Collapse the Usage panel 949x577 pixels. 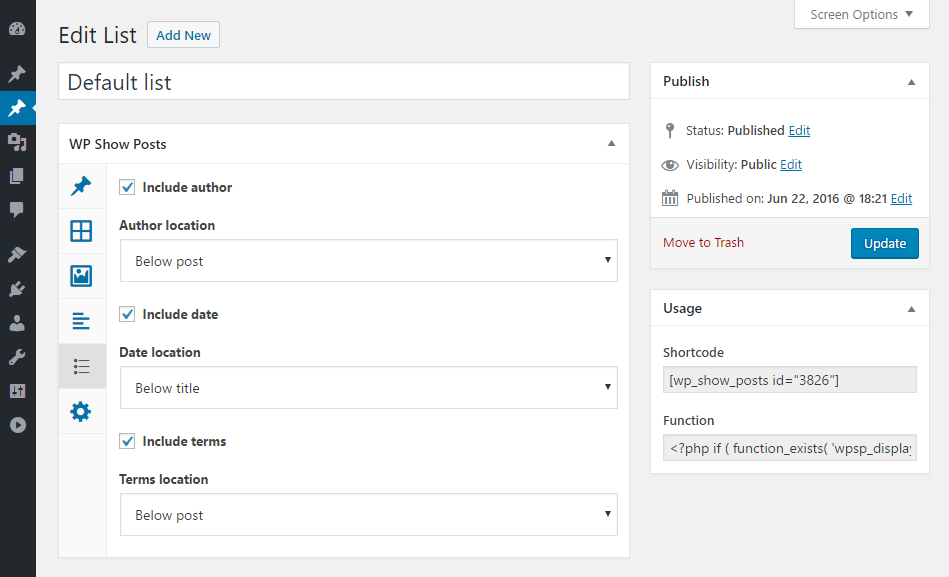pos(911,309)
